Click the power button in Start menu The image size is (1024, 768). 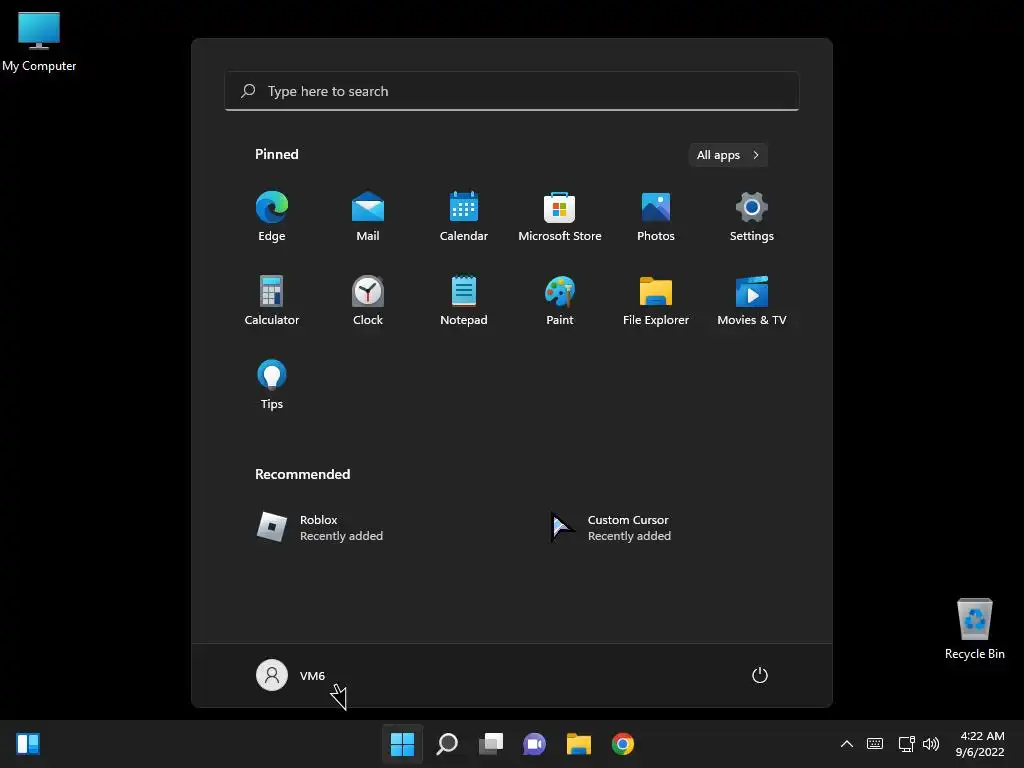760,675
